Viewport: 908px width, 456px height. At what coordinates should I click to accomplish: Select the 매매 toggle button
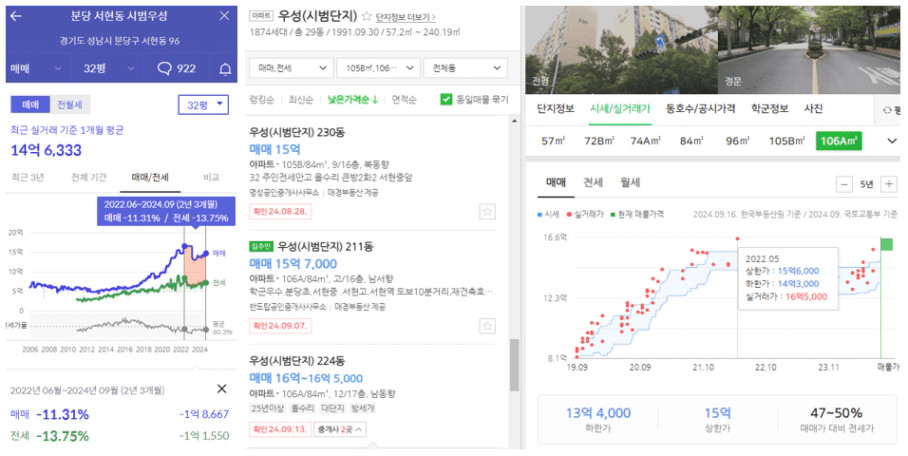pyautogui.click(x=30, y=104)
